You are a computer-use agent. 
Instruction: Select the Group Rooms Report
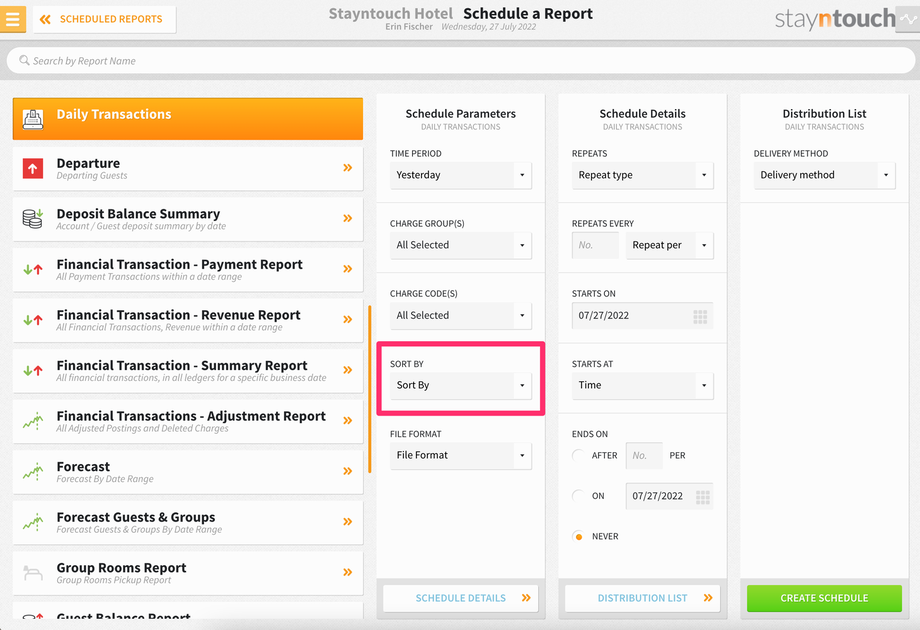click(x=188, y=573)
